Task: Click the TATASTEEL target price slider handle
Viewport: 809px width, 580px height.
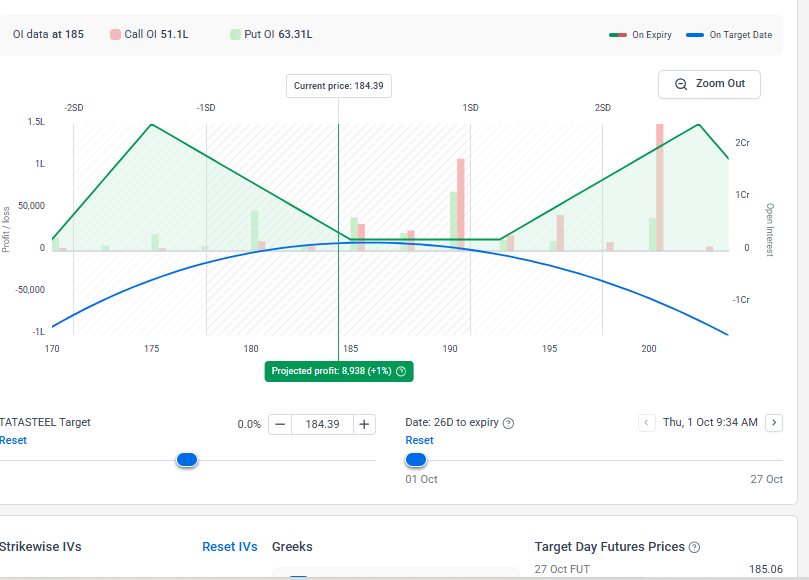Action: (187, 460)
